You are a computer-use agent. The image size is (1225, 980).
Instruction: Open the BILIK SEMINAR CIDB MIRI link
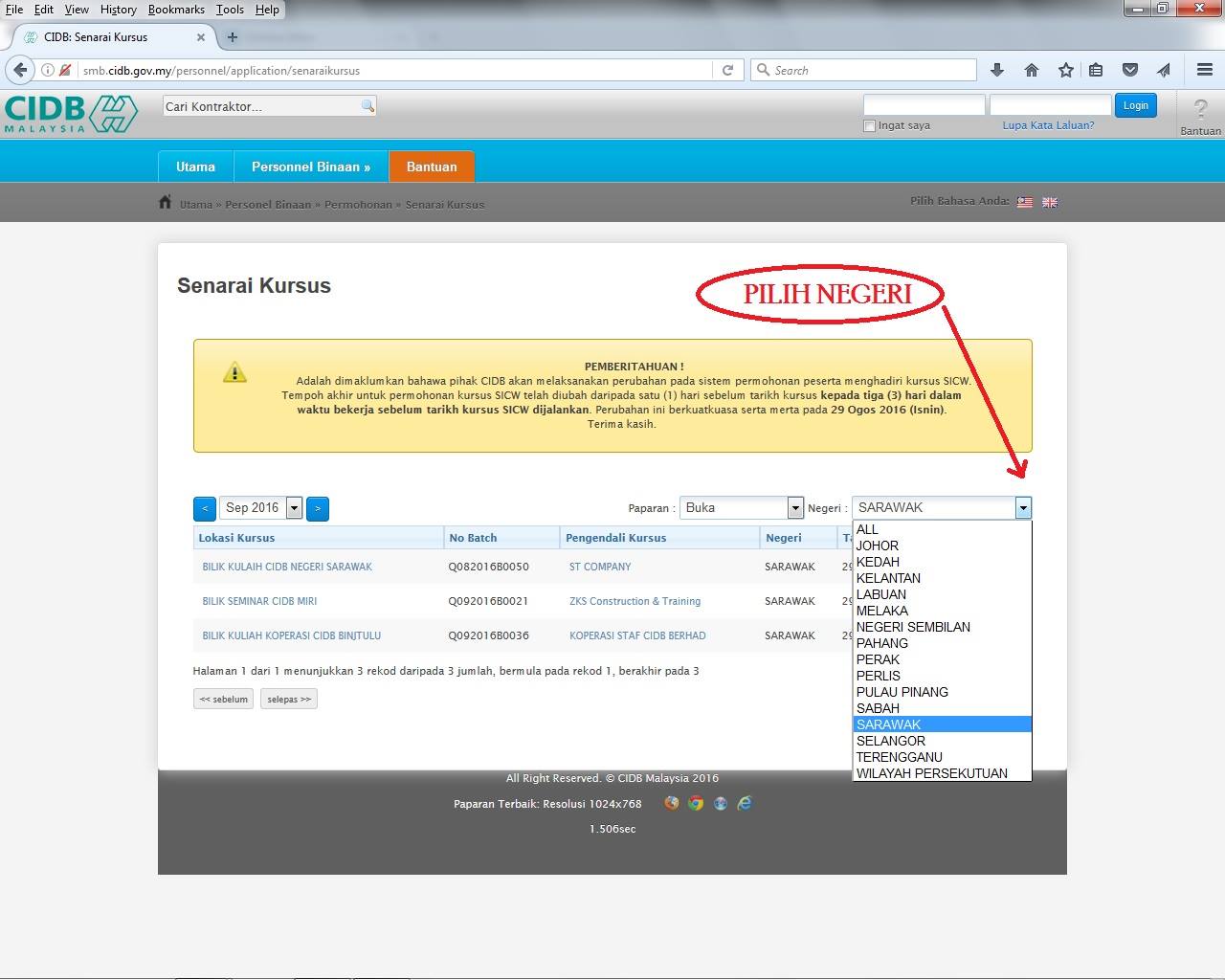click(259, 601)
